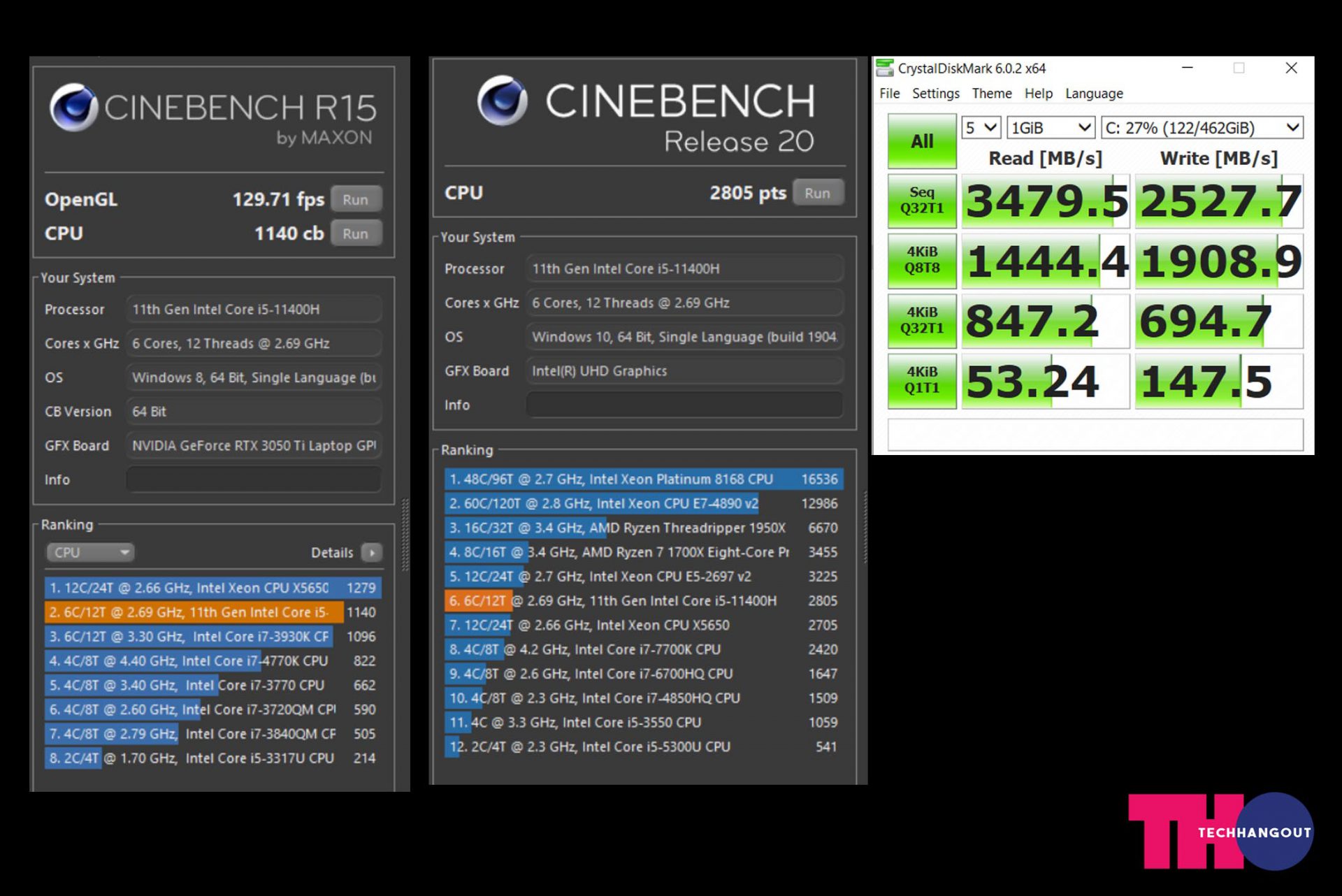The width and height of the screenshot is (1342, 896).
Task: Select R15 ranking row Intel Core i7-3930K
Action: 212,637
